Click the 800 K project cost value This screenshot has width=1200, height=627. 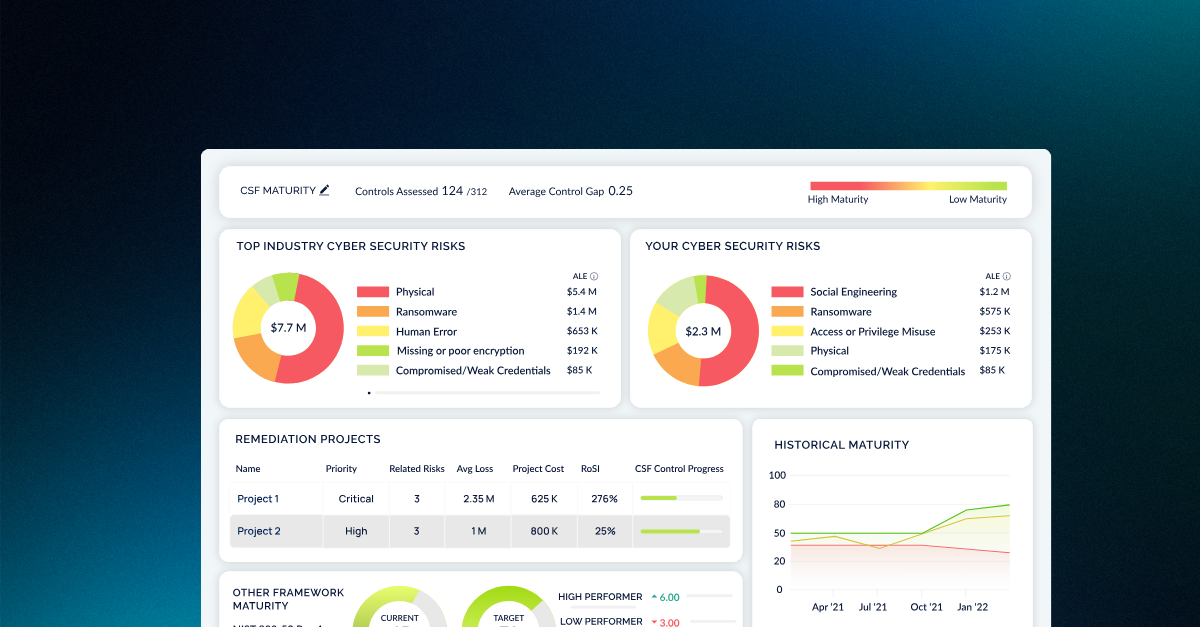544,532
